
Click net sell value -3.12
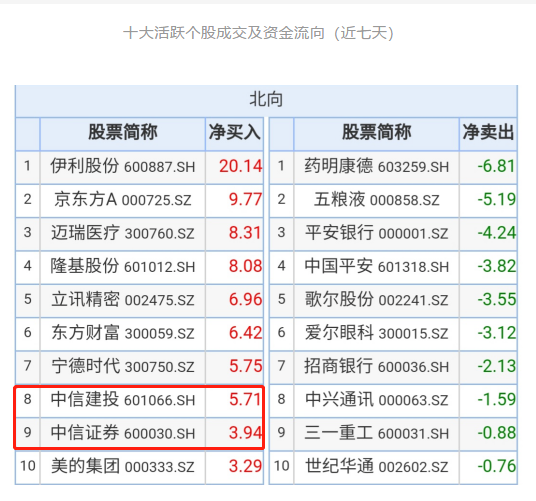(x=497, y=333)
